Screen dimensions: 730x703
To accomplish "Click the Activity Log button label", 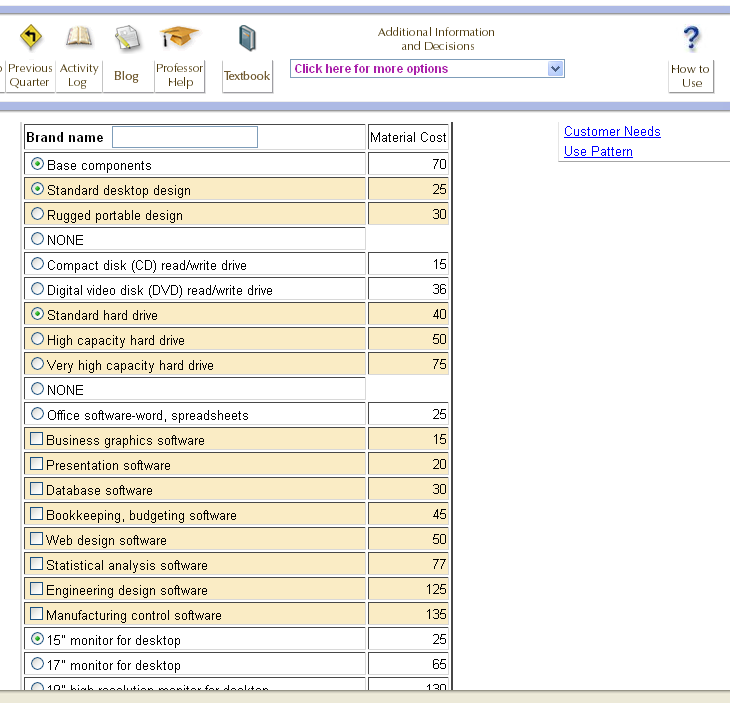I will click(79, 75).
